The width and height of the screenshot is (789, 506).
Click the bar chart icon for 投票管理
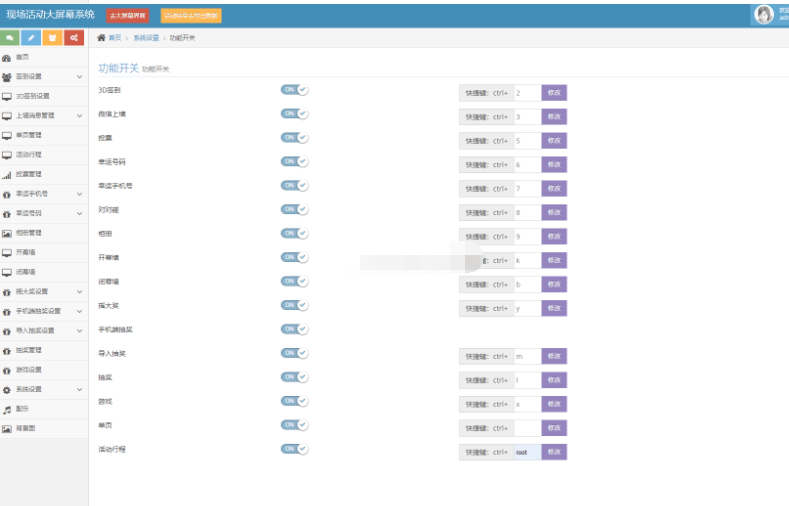click(7, 175)
